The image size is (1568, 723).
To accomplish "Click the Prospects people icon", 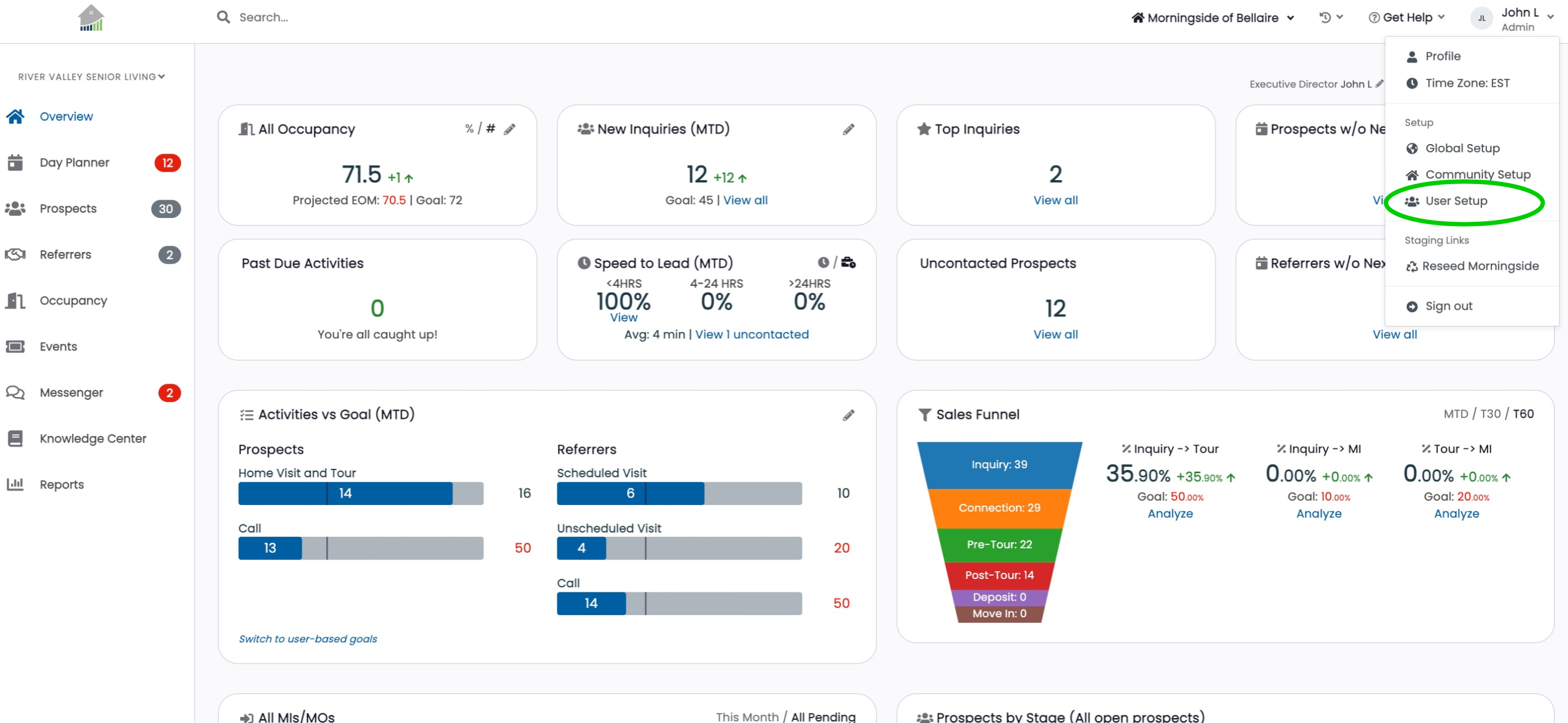I will (15, 209).
